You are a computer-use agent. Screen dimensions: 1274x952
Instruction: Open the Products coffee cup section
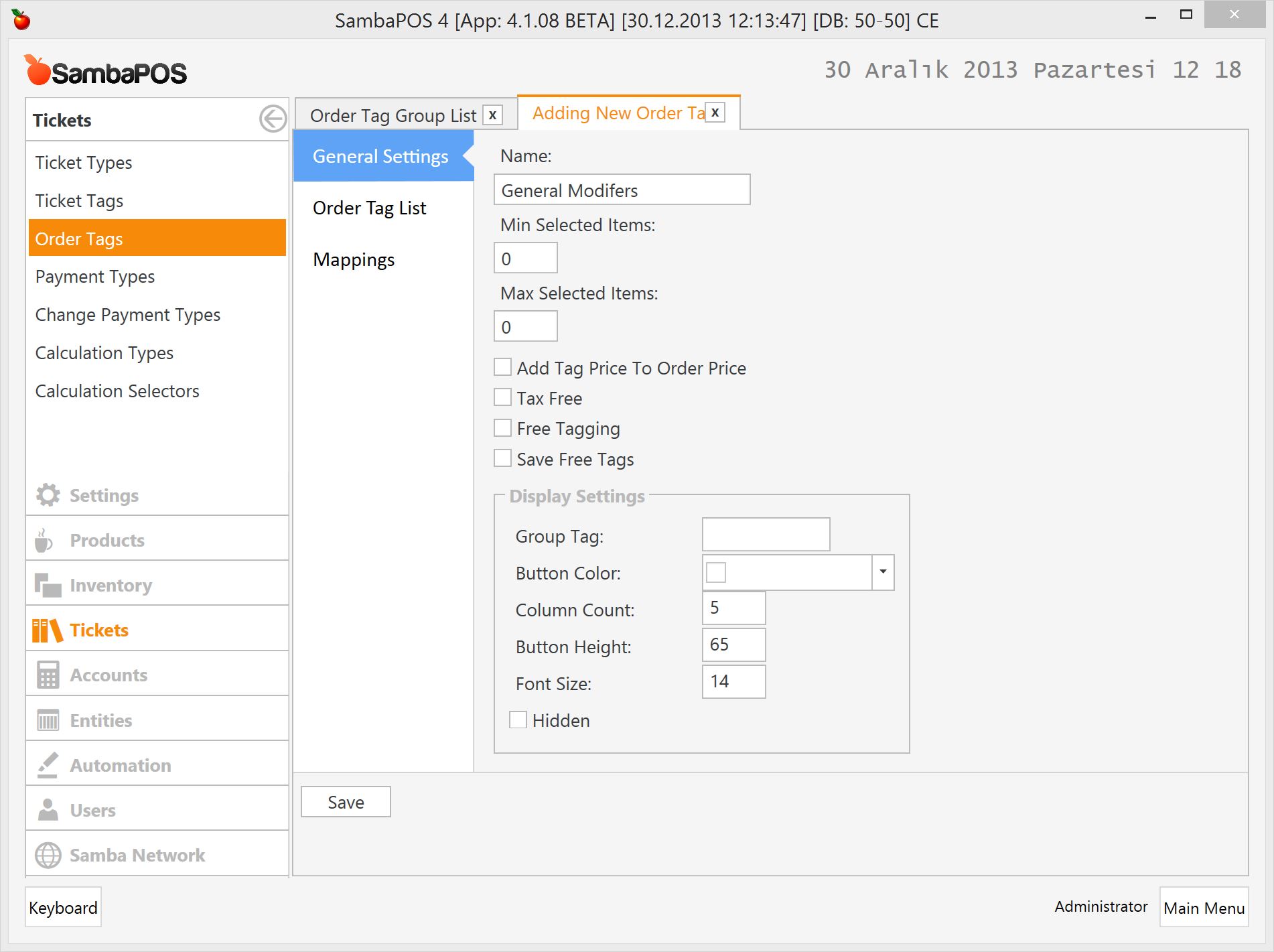[x=44, y=540]
